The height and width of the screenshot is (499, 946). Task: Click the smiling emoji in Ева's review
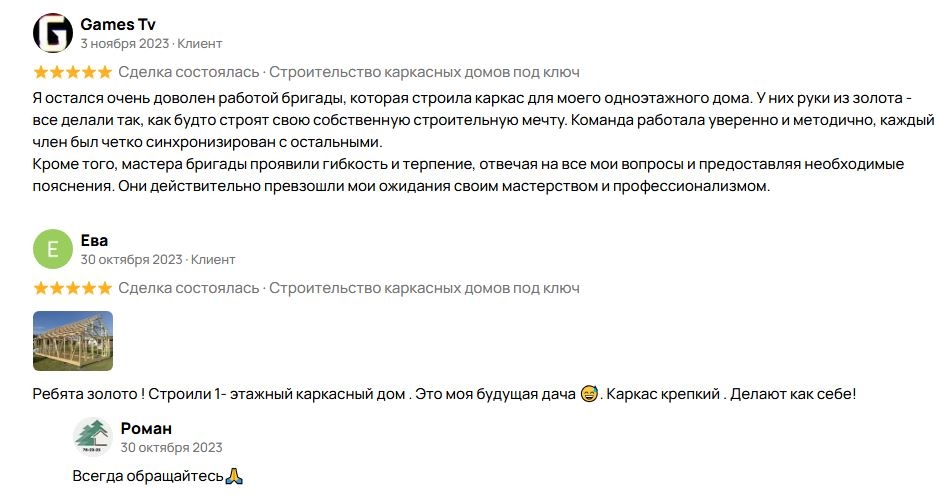click(x=589, y=394)
